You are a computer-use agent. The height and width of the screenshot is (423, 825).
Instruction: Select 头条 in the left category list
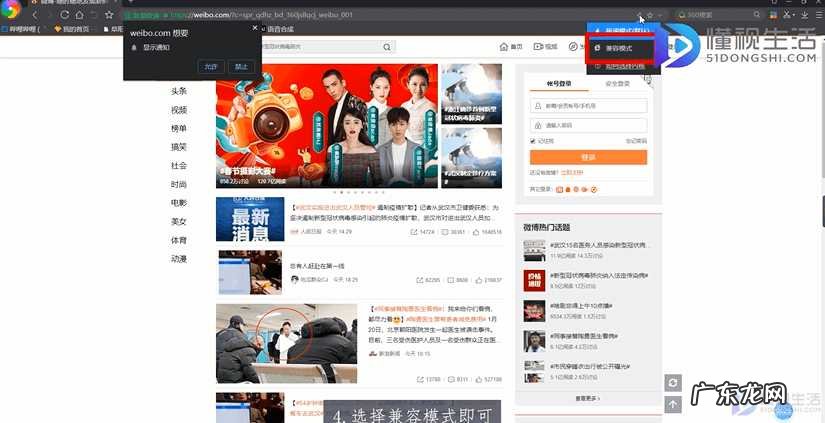coord(179,91)
